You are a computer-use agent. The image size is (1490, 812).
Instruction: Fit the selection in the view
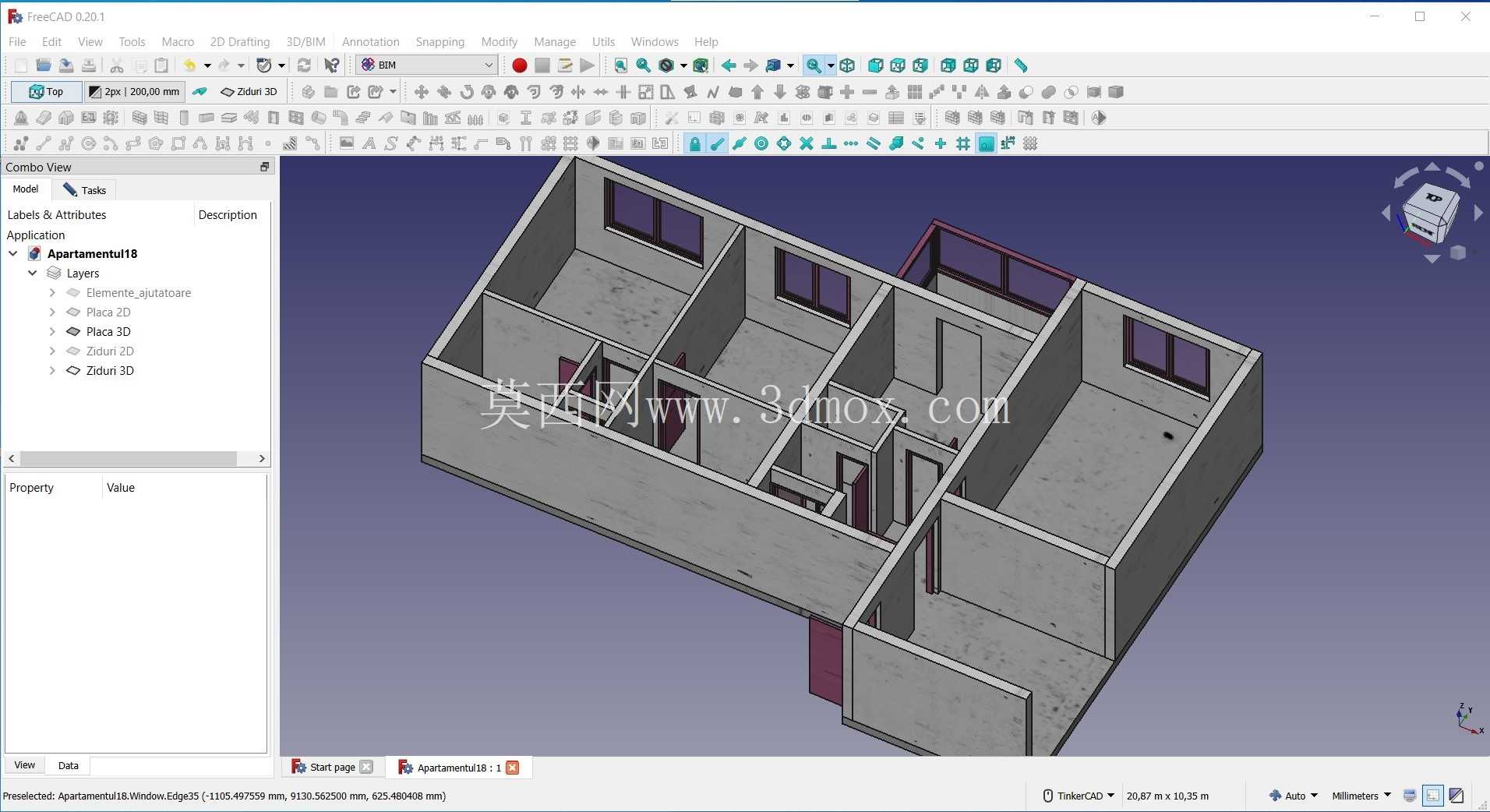[644, 65]
